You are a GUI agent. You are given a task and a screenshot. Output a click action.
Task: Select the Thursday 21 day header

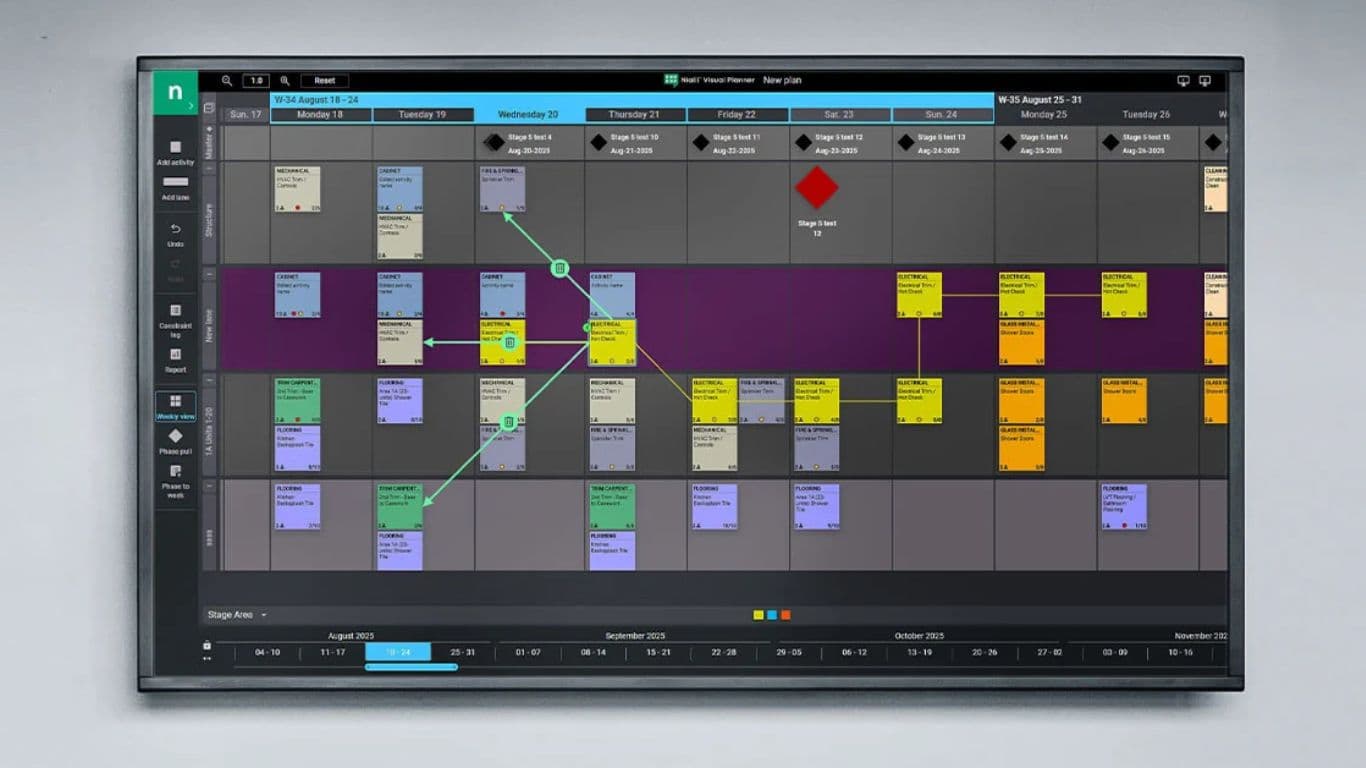coord(634,115)
